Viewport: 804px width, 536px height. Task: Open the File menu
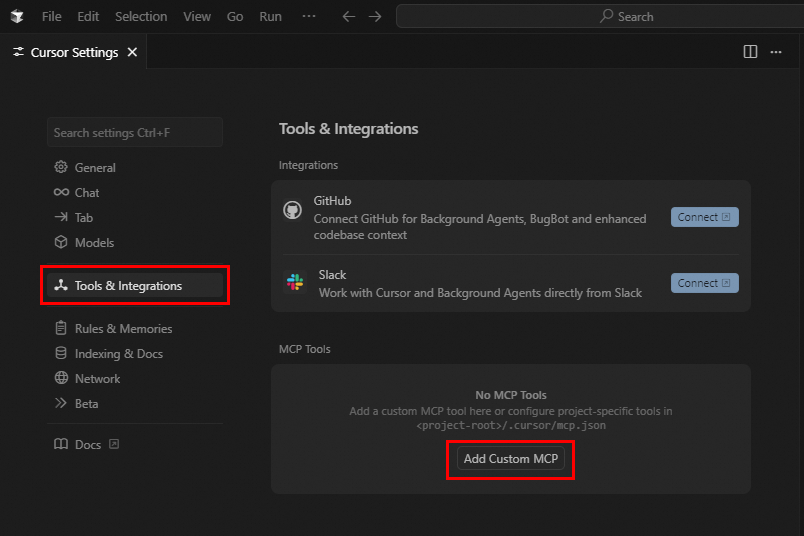point(52,17)
